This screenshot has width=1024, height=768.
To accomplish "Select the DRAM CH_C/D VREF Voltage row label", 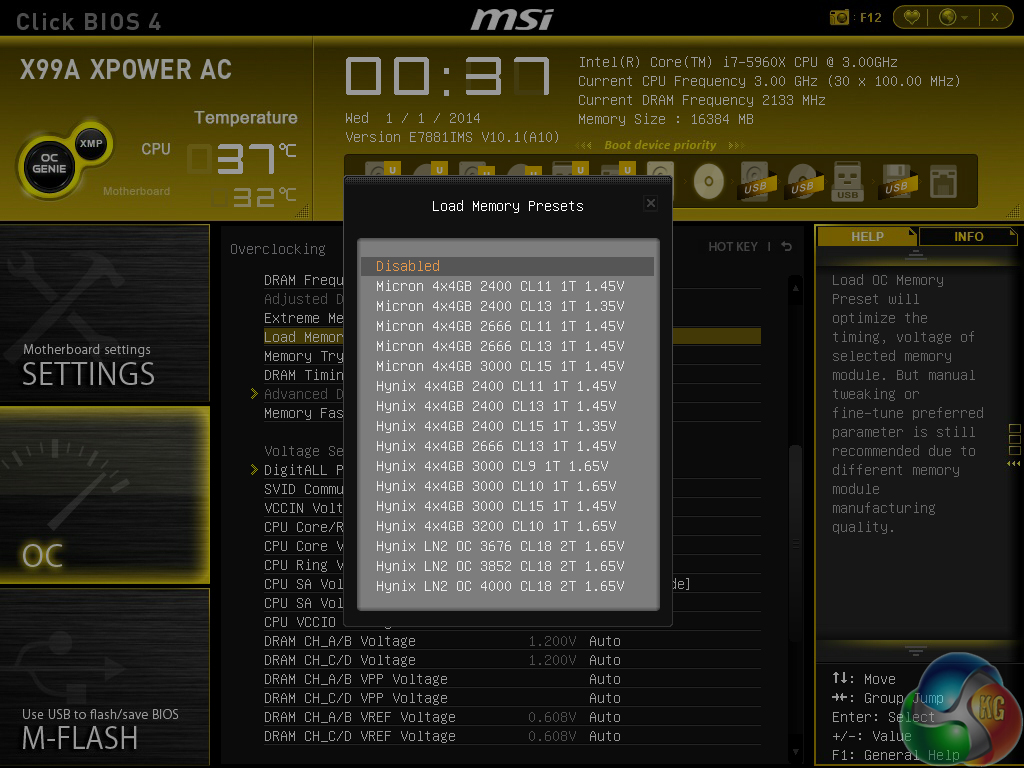I will [360, 736].
